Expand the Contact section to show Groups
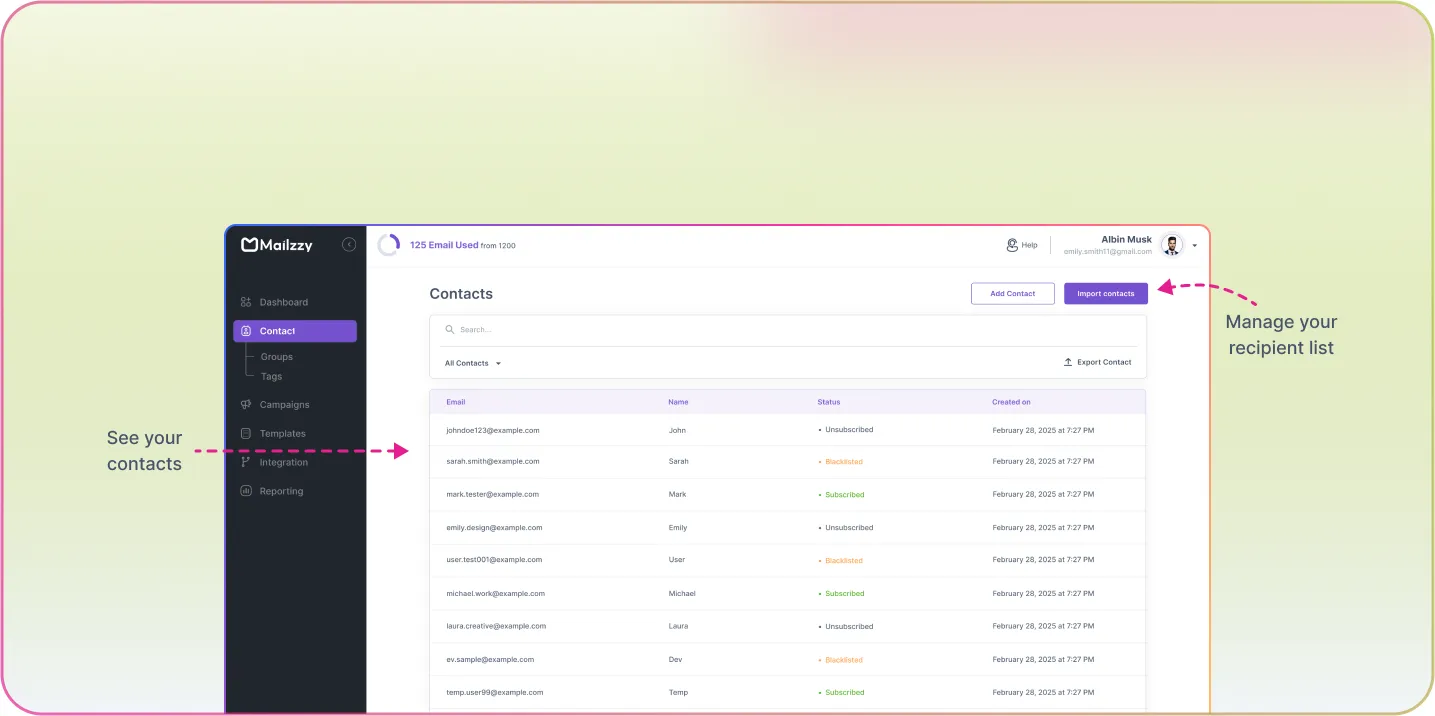 coord(294,331)
